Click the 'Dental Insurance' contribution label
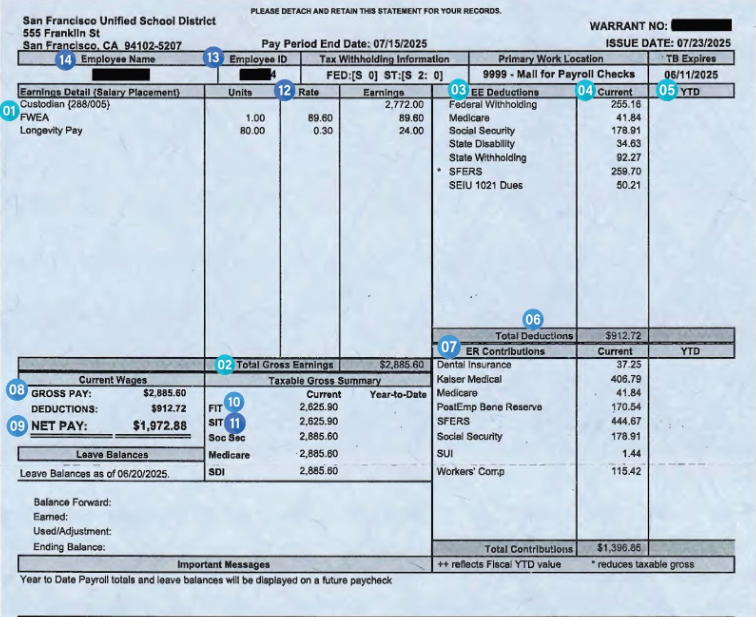This screenshot has width=756, height=617. (x=474, y=365)
